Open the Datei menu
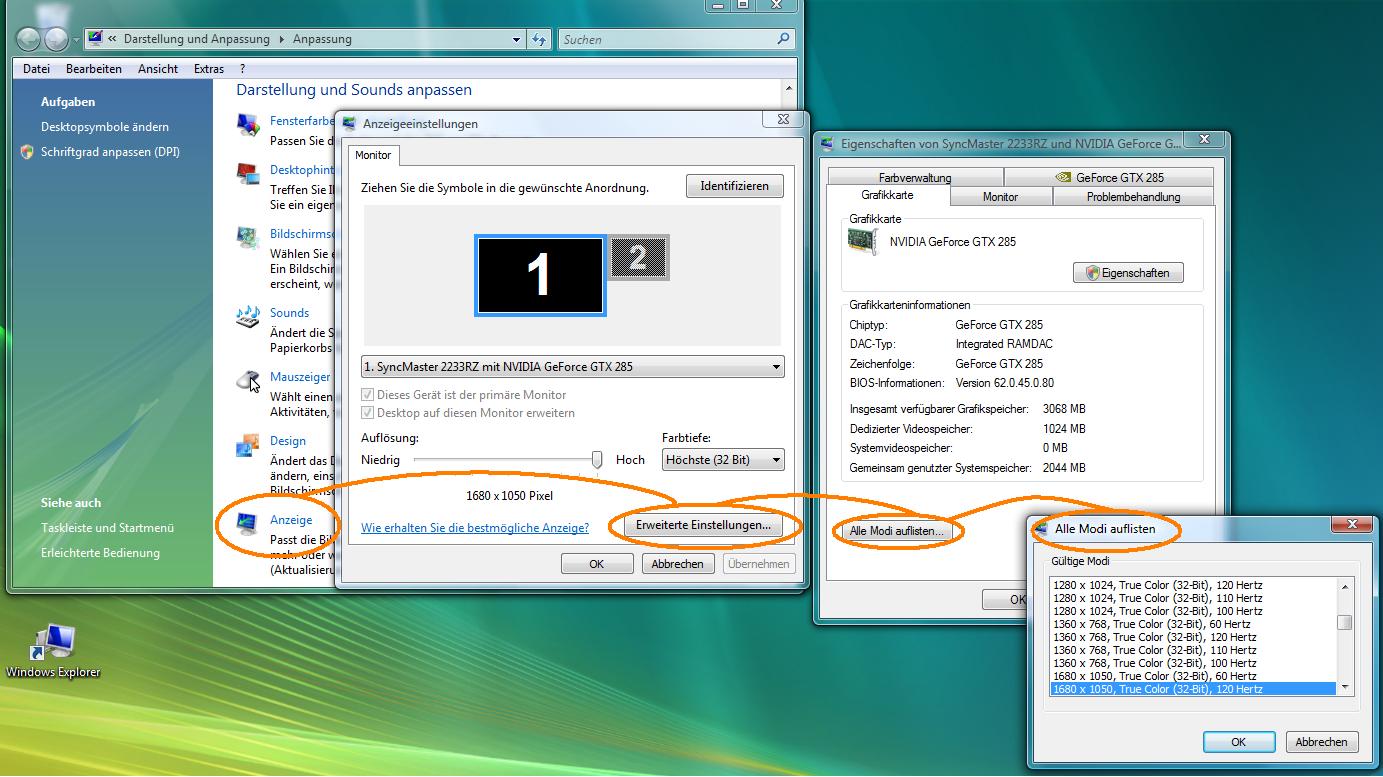Screen dimensions: 1383x777 pos(36,69)
